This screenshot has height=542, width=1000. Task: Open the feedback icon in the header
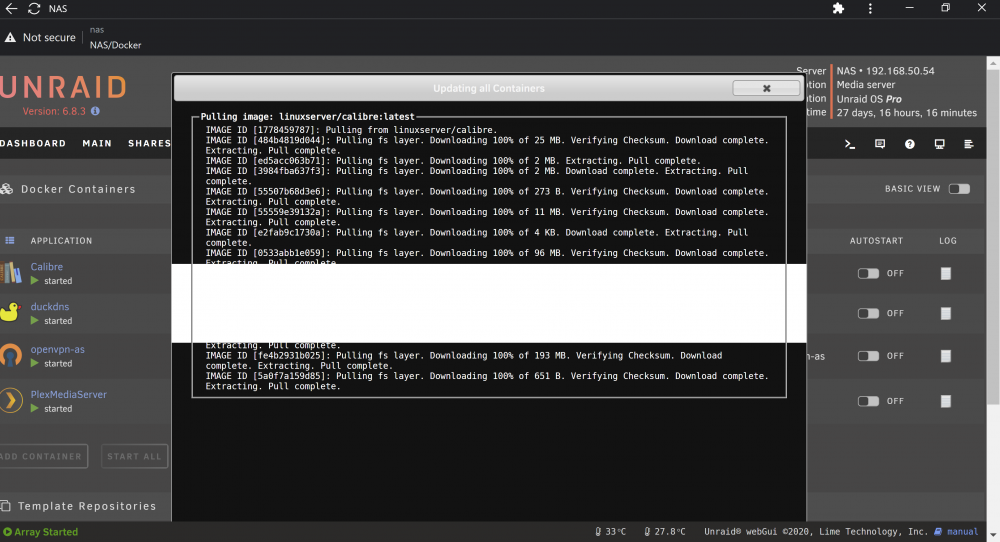click(x=879, y=144)
